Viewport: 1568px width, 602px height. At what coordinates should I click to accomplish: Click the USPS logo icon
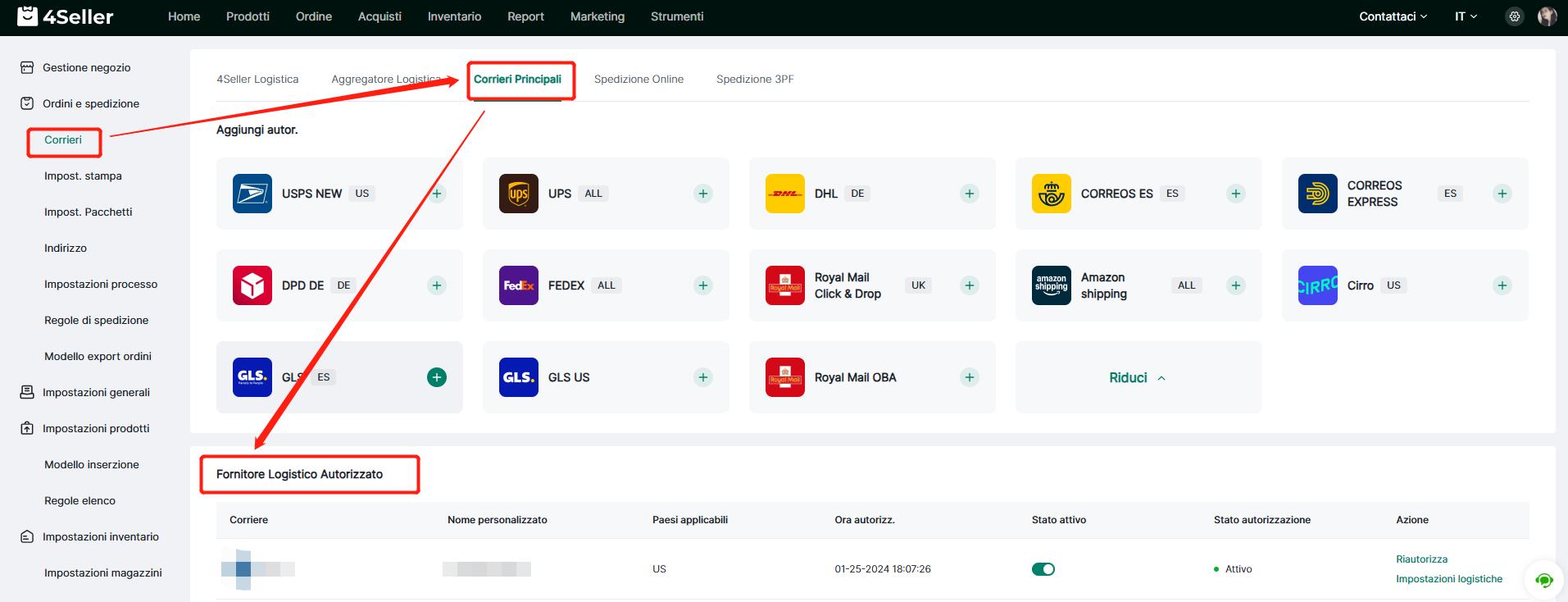(252, 194)
